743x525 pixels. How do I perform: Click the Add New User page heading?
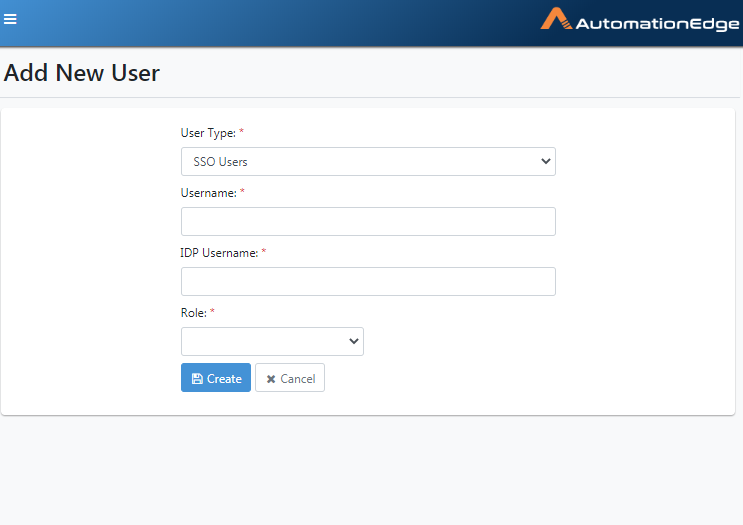(82, 73)
